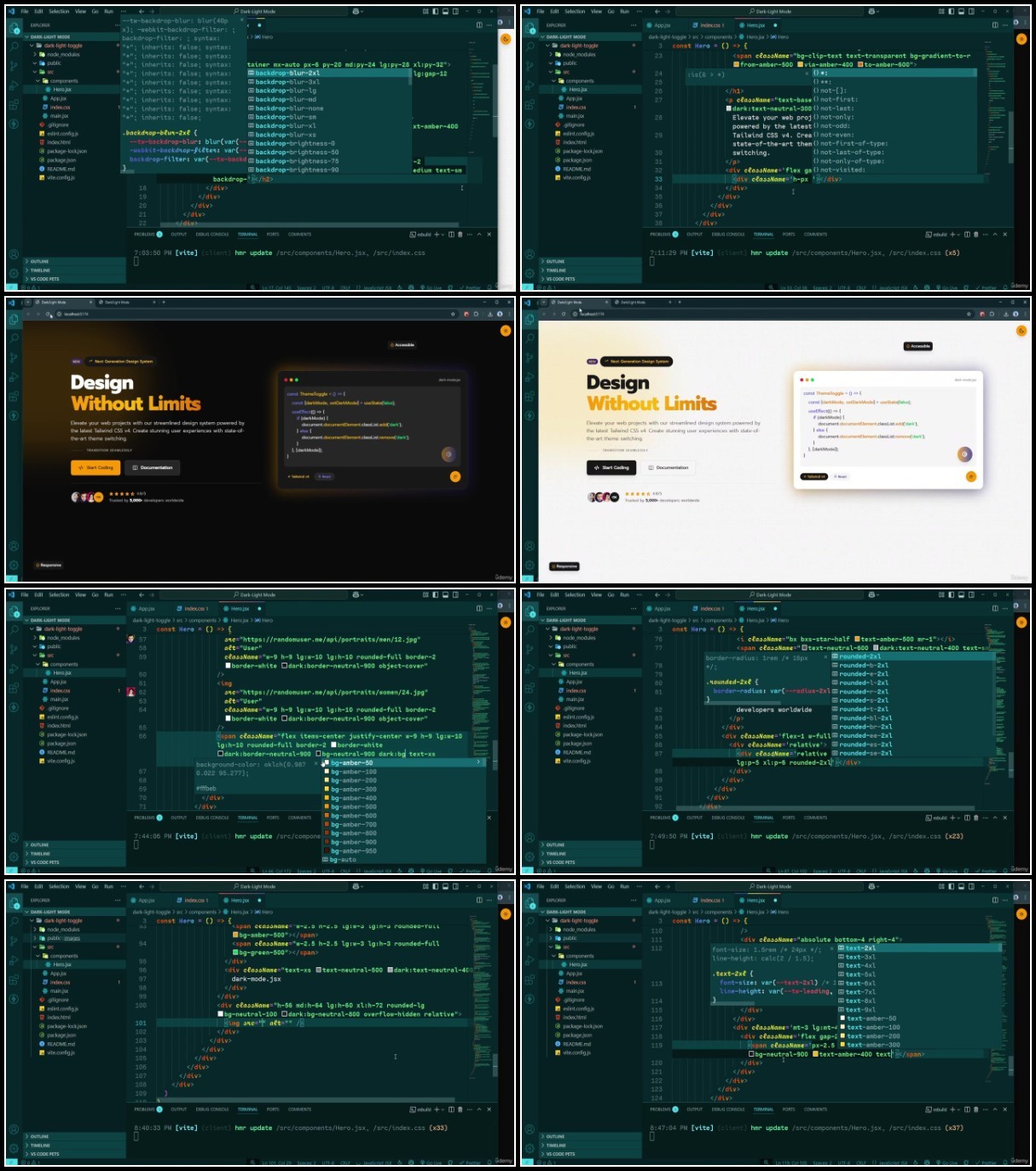Click round floating toggle in light-theme preview code card
The image size is (1036, 1171).
coord(964,454)
